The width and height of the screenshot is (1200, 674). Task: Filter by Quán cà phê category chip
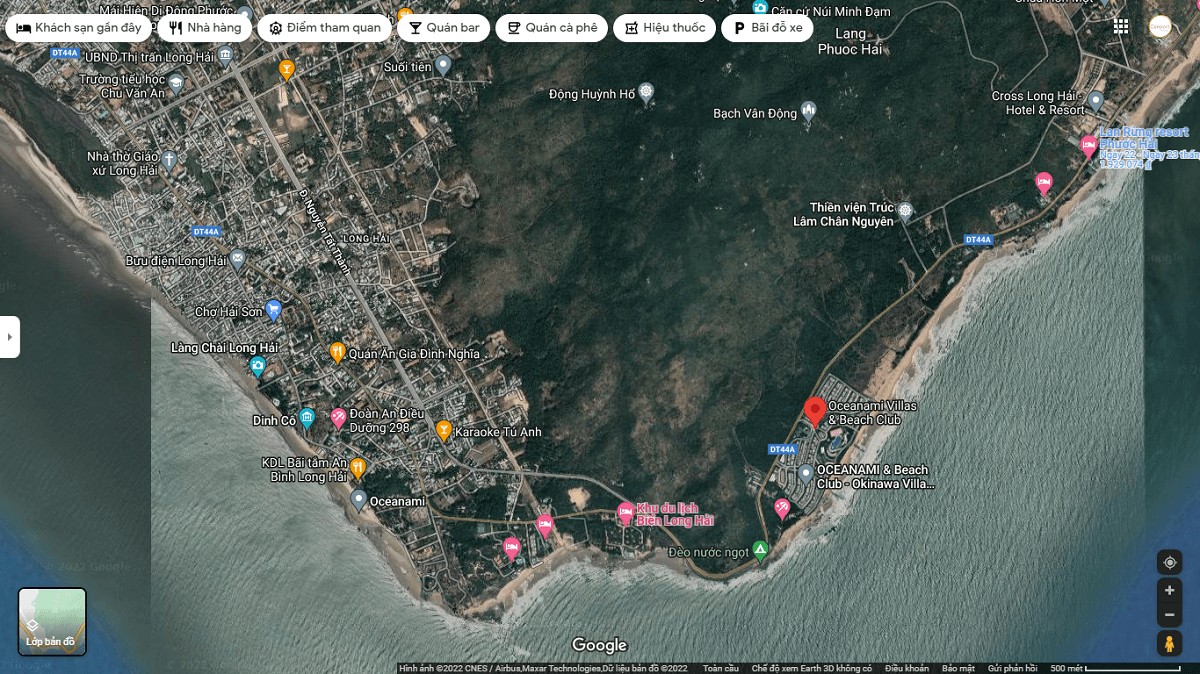coord(552,28)
